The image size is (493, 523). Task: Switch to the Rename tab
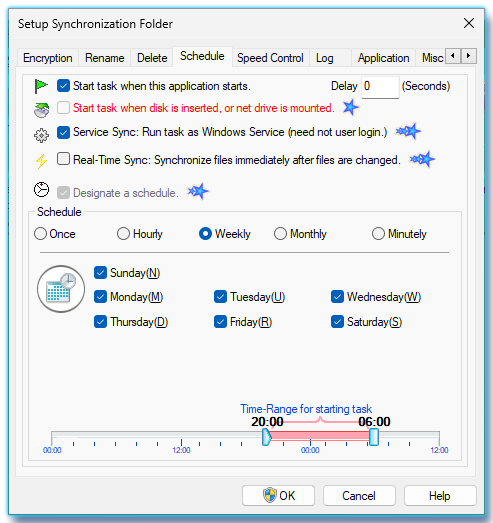104,58
